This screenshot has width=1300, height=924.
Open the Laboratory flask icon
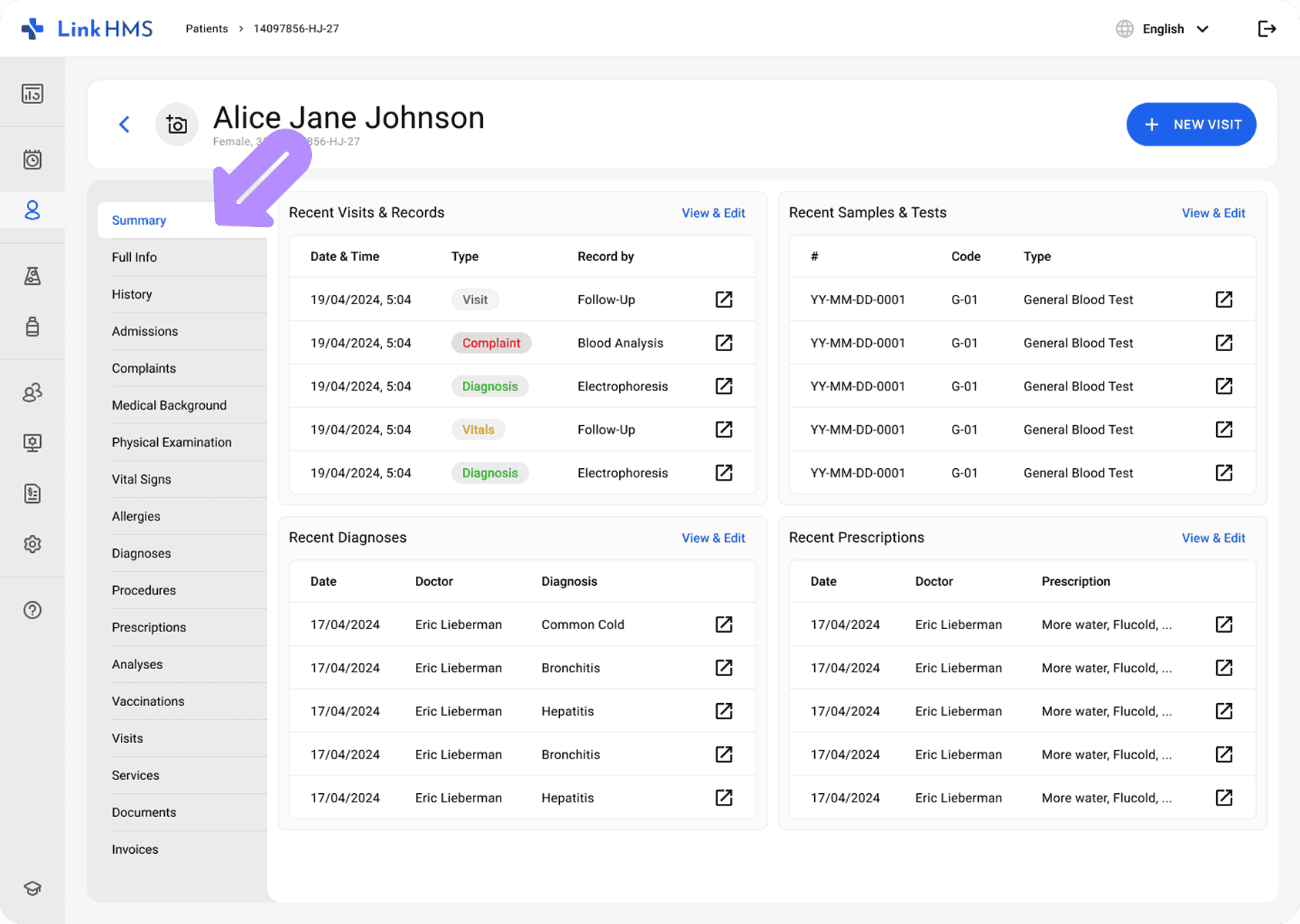[x=32, y=276]
